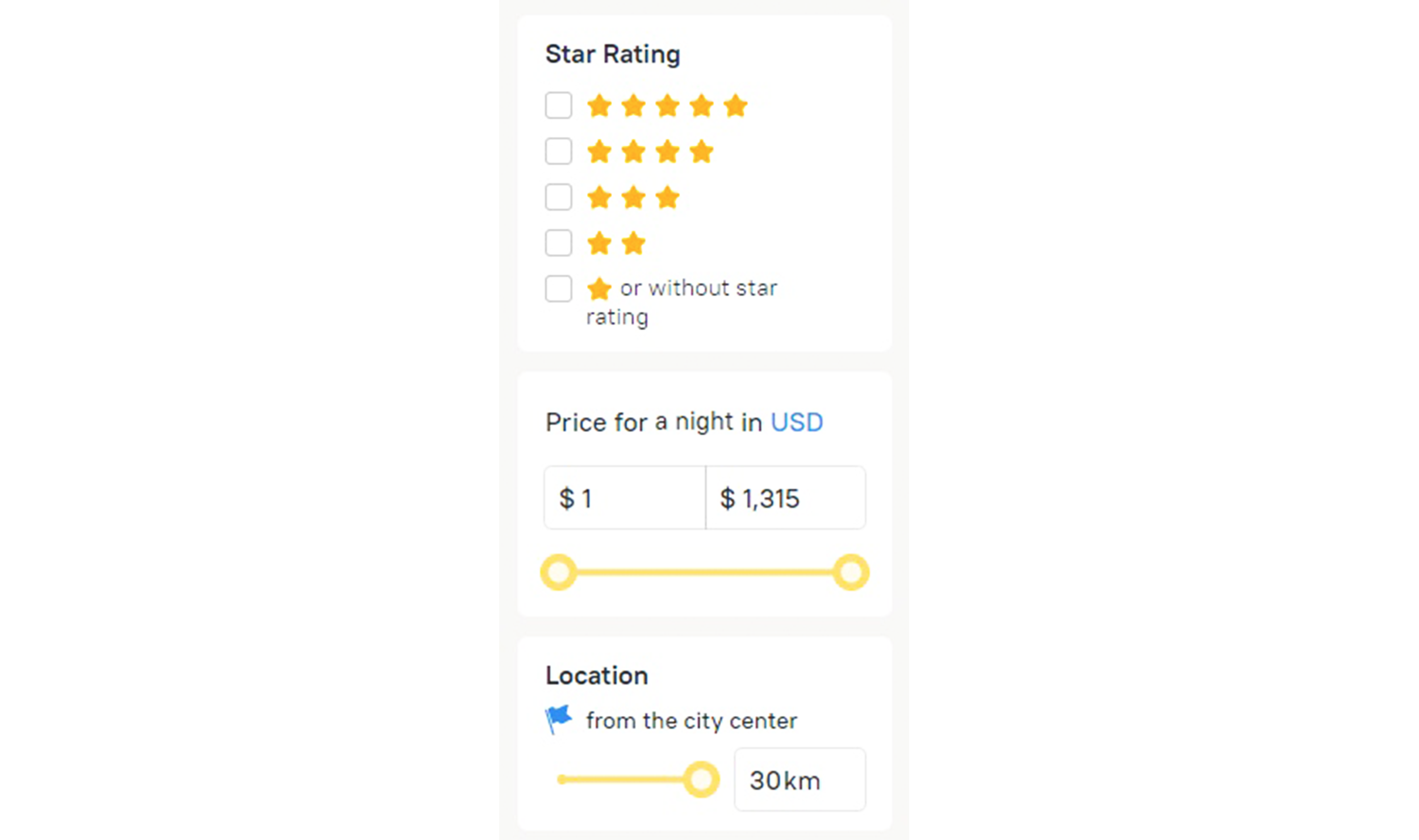
Task: Click the blue flag location icon
Action: [x=558, y=719]
